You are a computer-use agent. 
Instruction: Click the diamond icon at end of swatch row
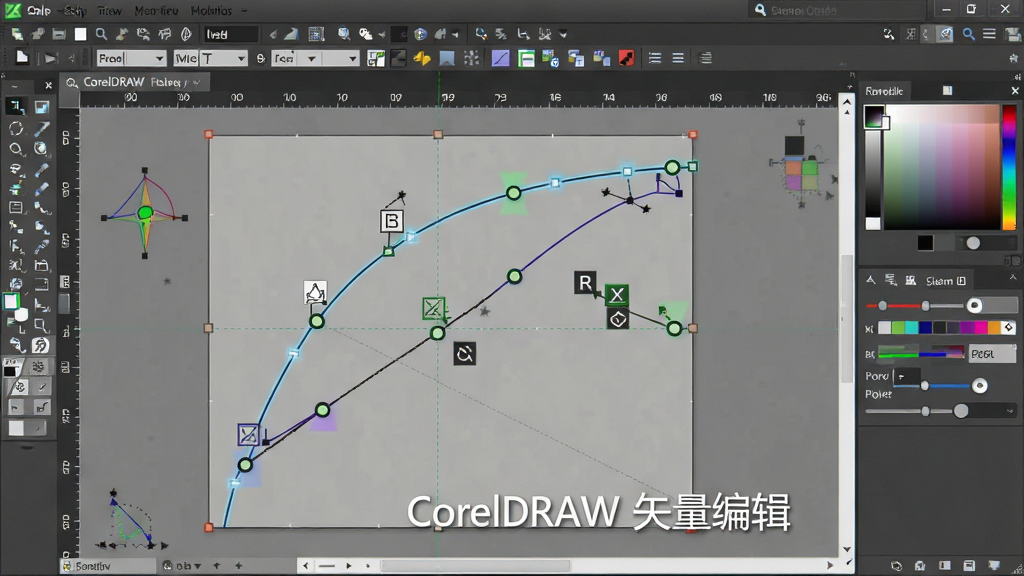point(1009,327)
